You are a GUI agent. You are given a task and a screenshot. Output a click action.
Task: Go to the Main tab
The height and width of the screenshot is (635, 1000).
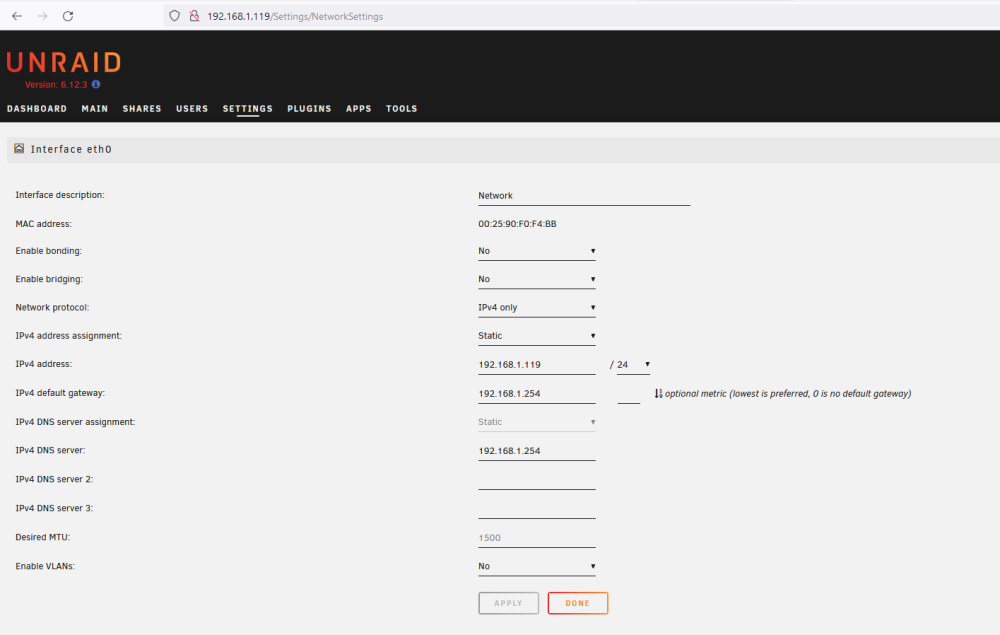click(x=94, y=109)
